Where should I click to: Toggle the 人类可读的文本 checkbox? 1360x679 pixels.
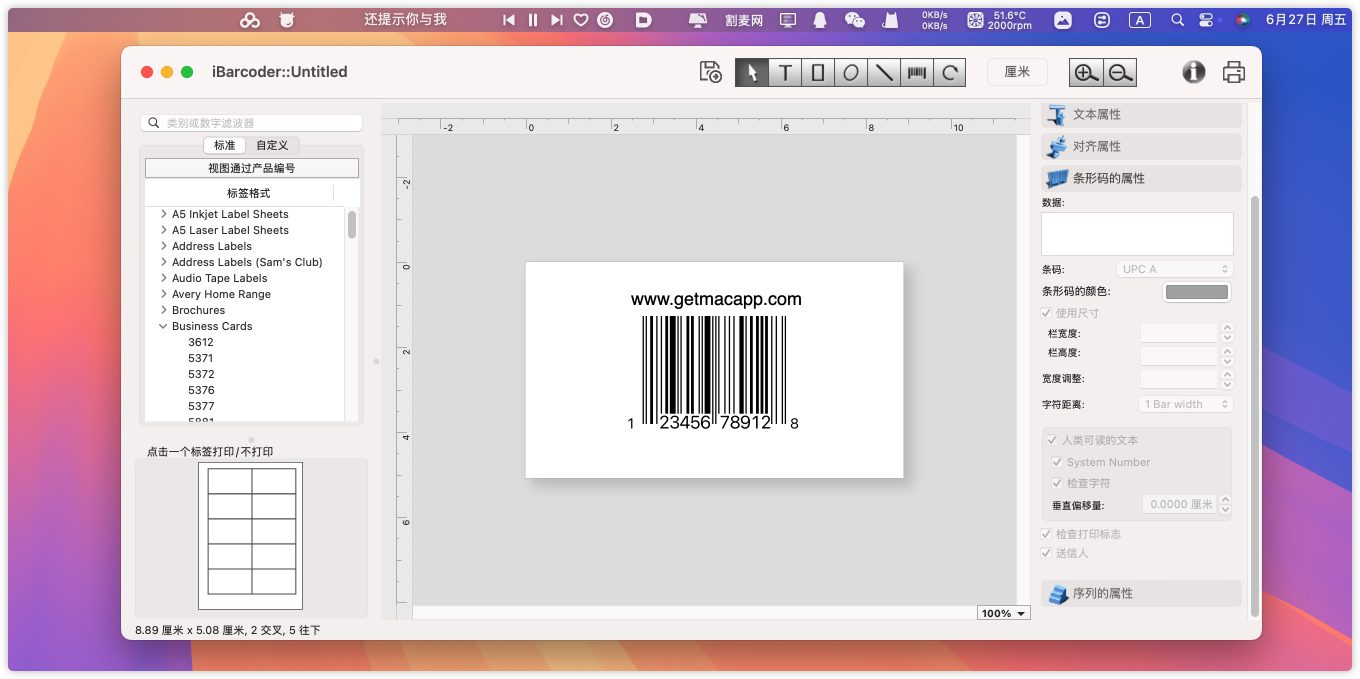pos(1052,440)
